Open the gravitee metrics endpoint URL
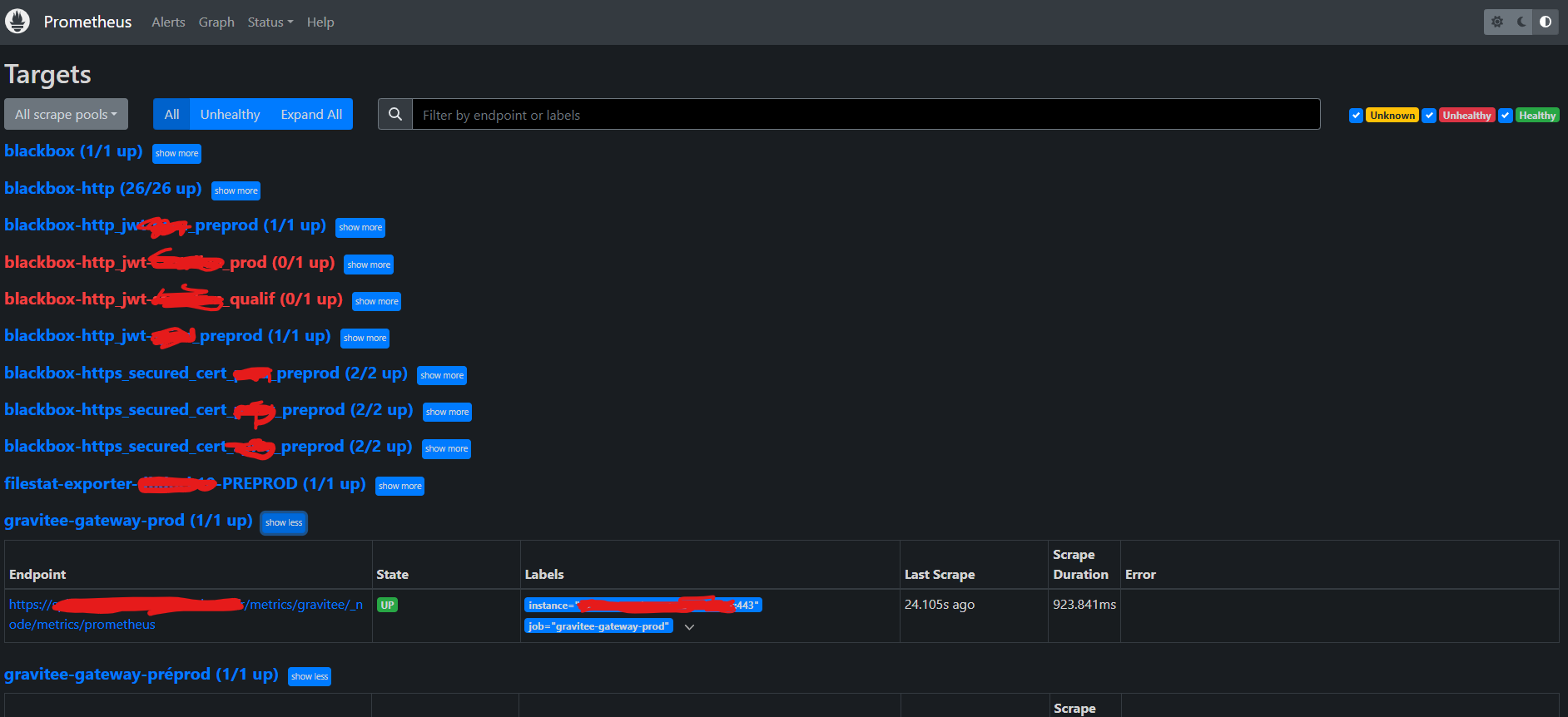The width and height of the screenshot is (1568, 717). click(x=186, y=615)
